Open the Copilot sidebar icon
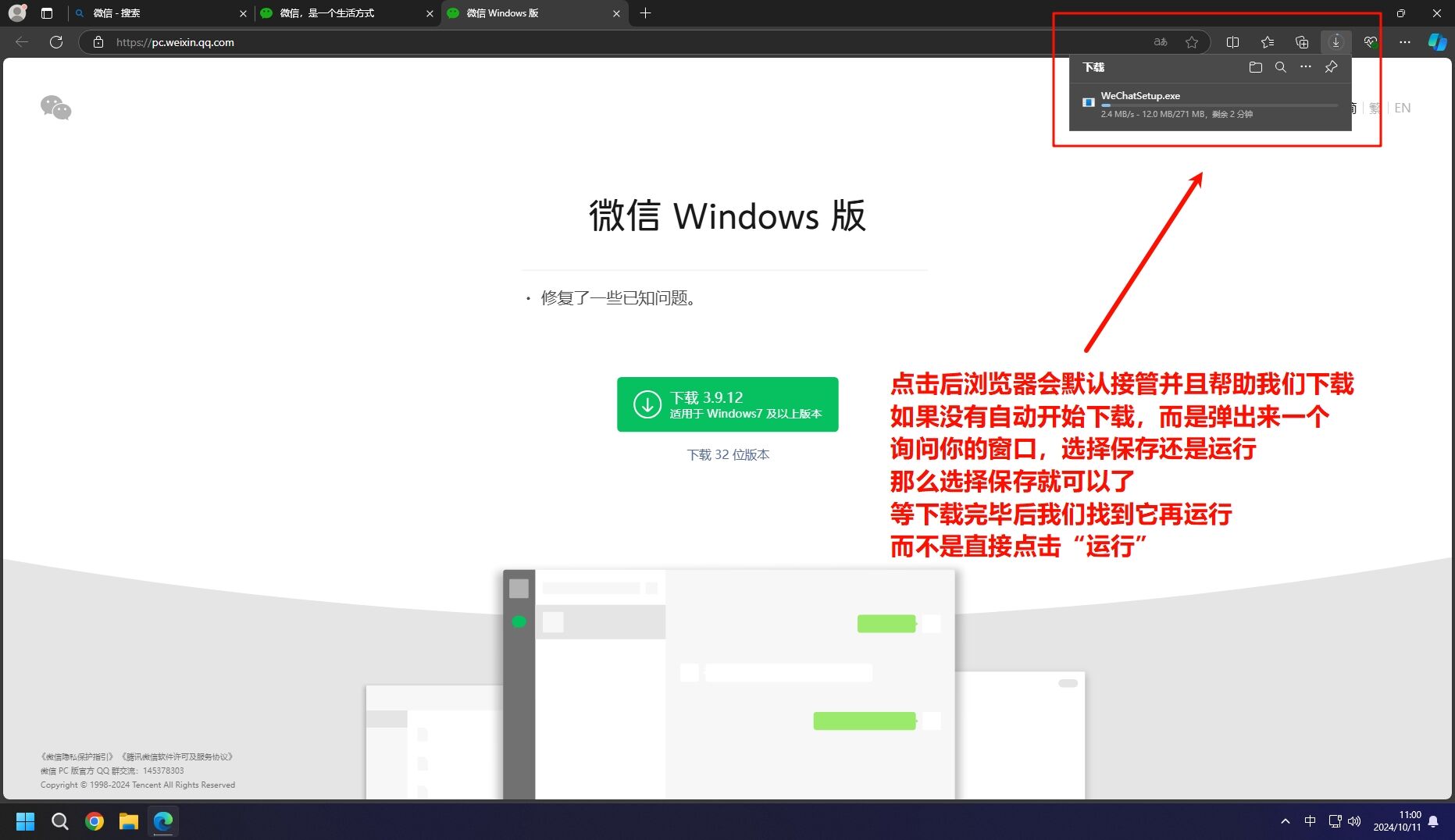This screenshot has height=840, width=1455. click(1436, 42)
